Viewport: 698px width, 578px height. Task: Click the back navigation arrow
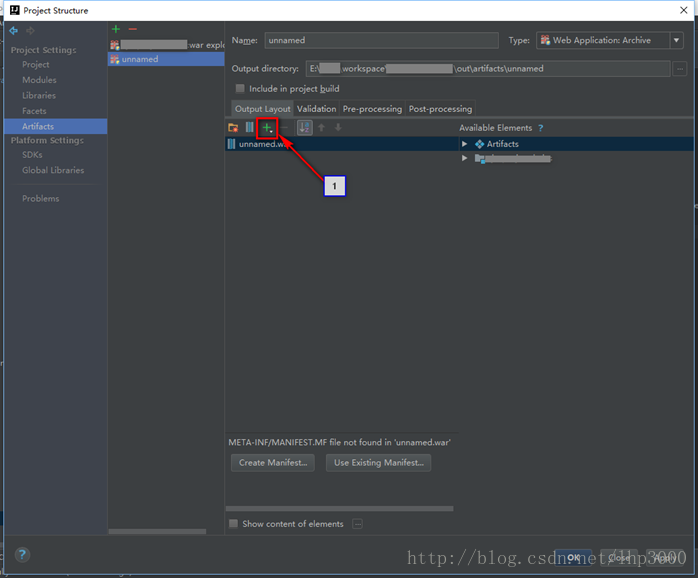[14, 30]
